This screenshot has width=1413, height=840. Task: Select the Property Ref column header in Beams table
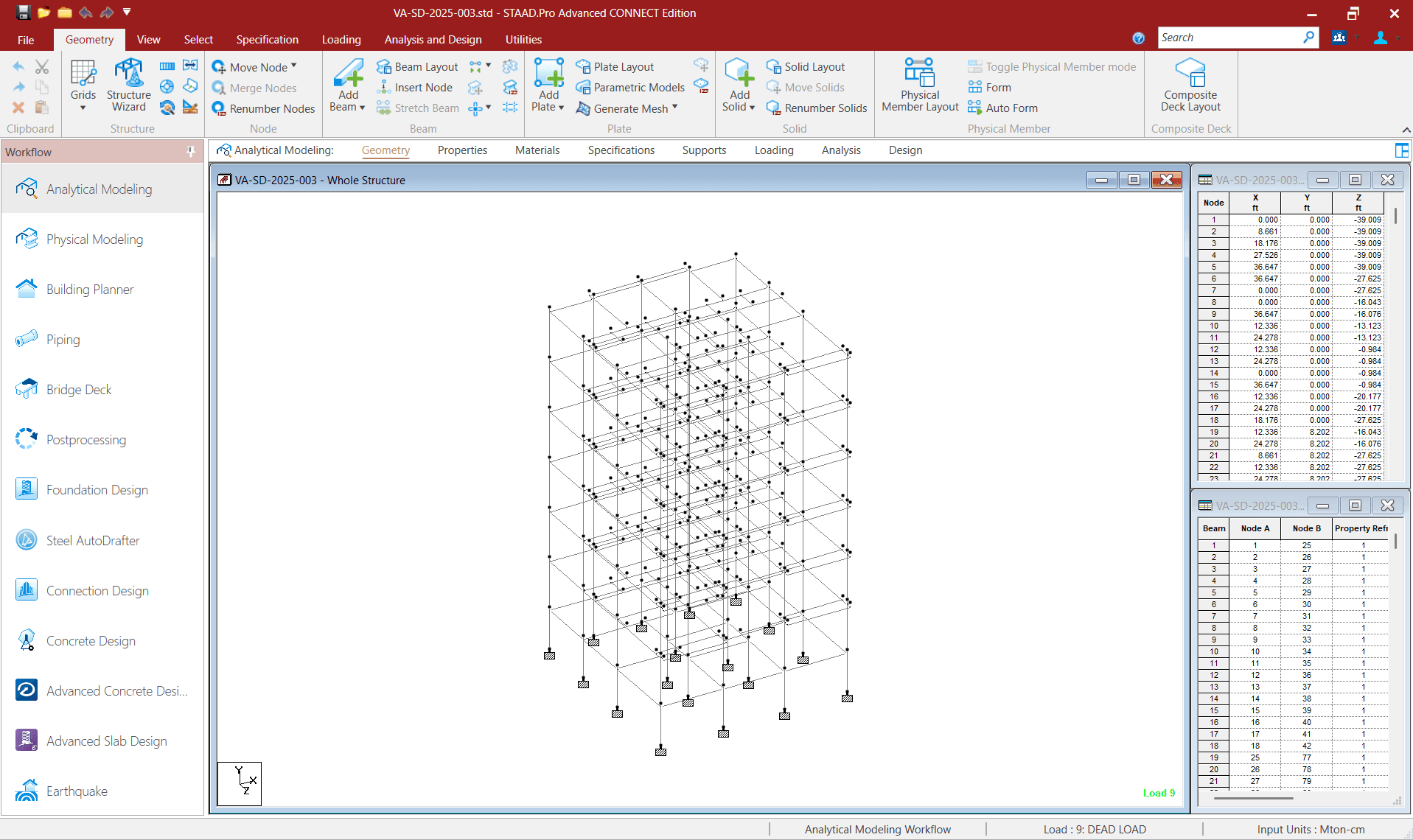click(x=1361, y=528)
